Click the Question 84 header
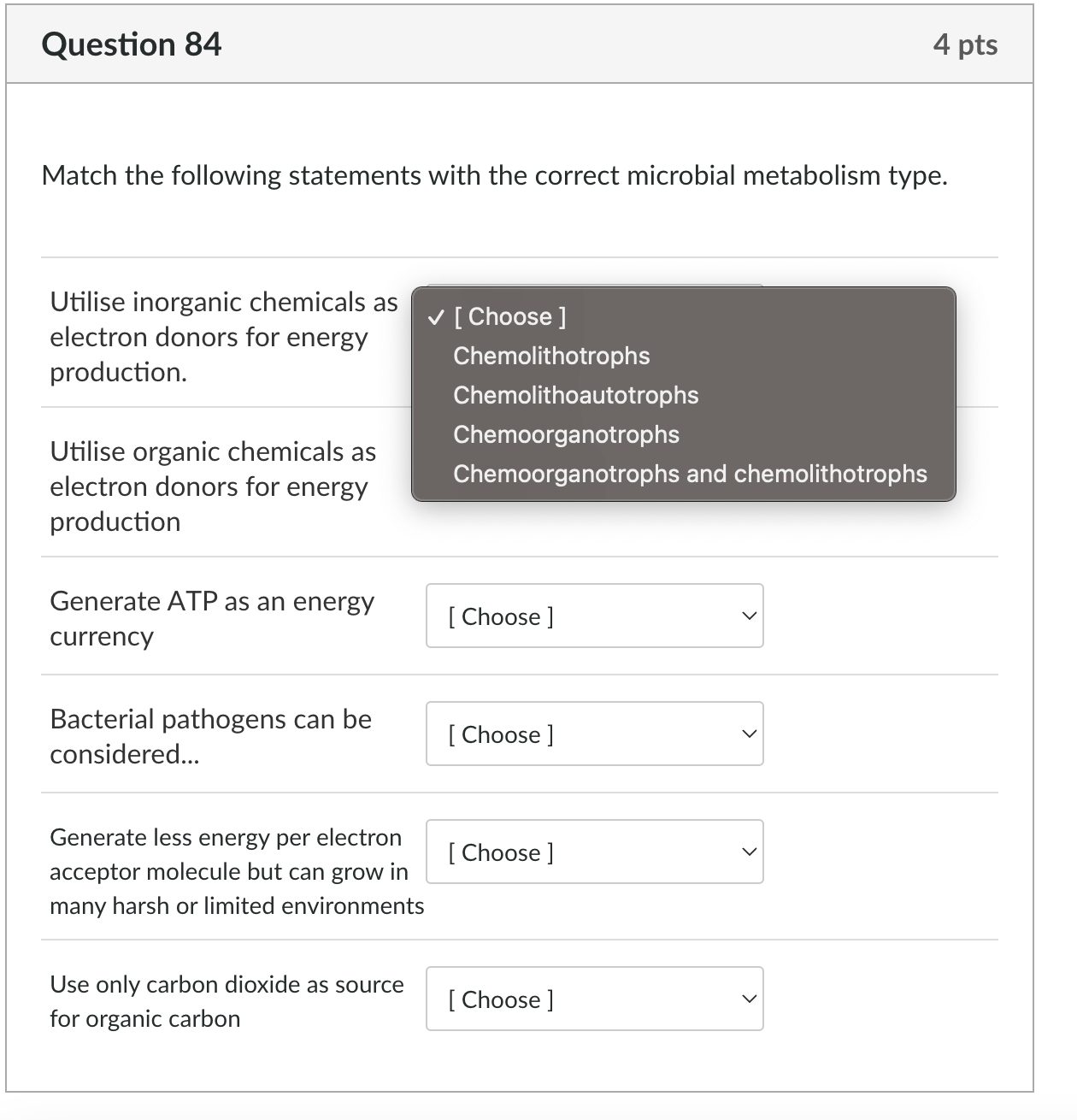The image size is (1077, 1120). (x=132, y=44)
